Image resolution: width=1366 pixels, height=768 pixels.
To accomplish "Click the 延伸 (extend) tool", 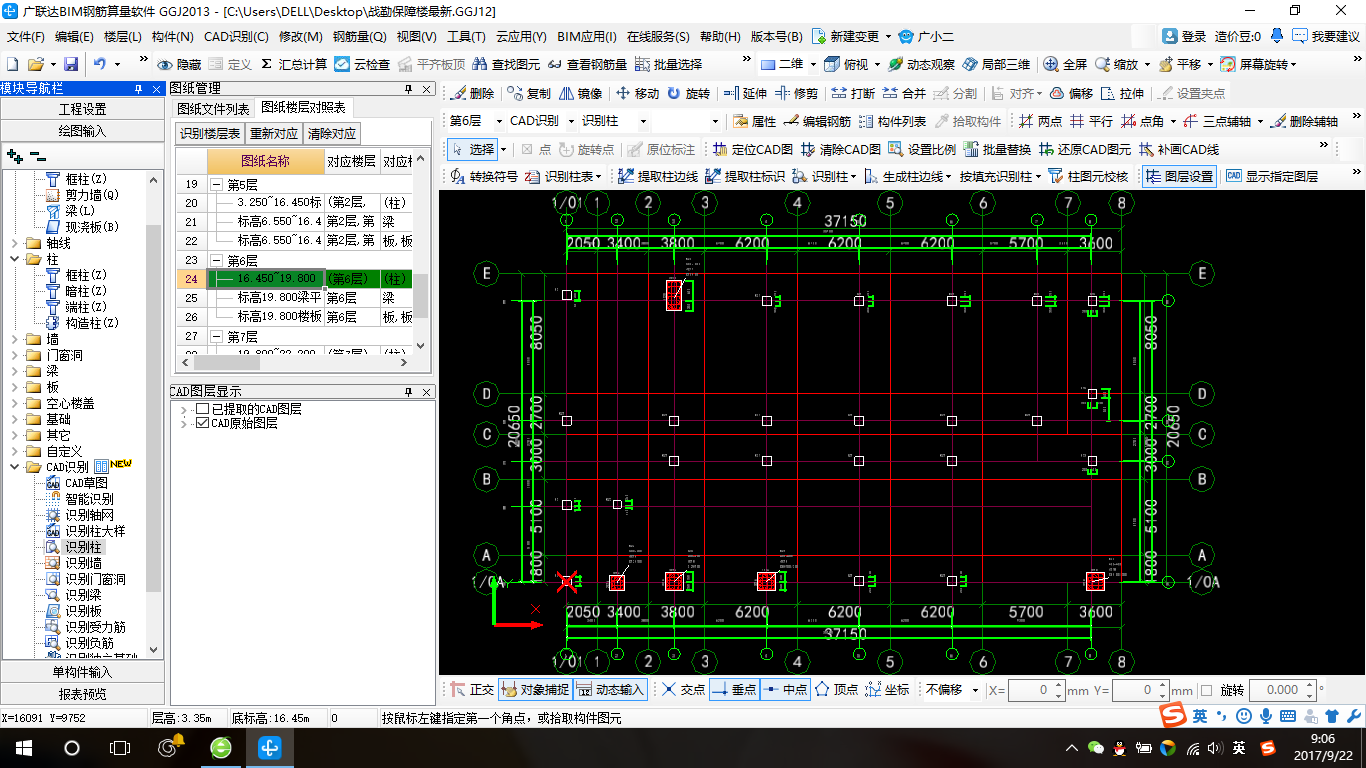I will click(x=744, y=93).
